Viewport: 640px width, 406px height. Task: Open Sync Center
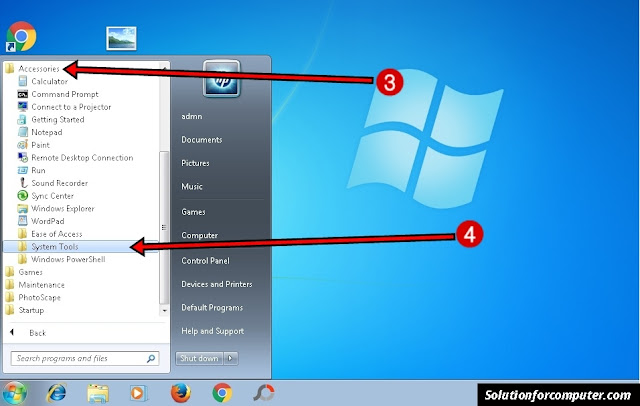tap(46, 195)
